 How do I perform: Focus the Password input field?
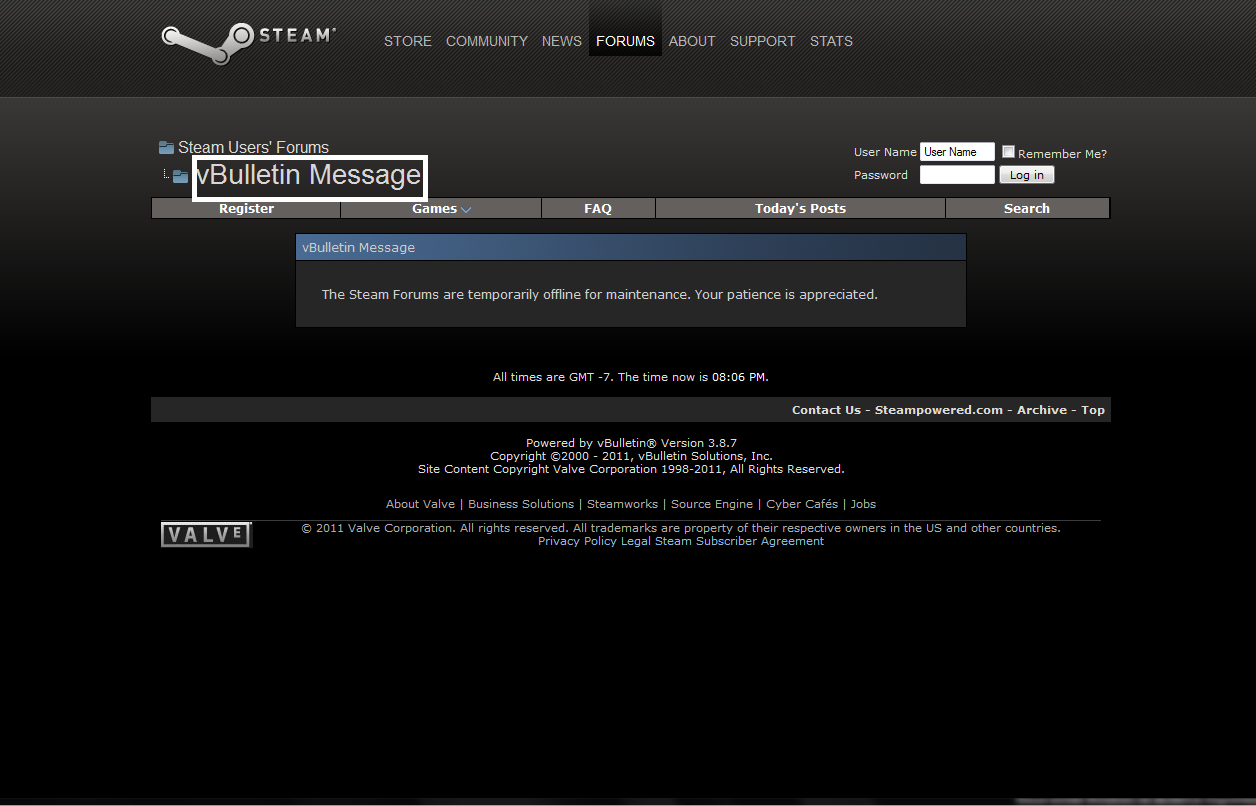point(957,175)
